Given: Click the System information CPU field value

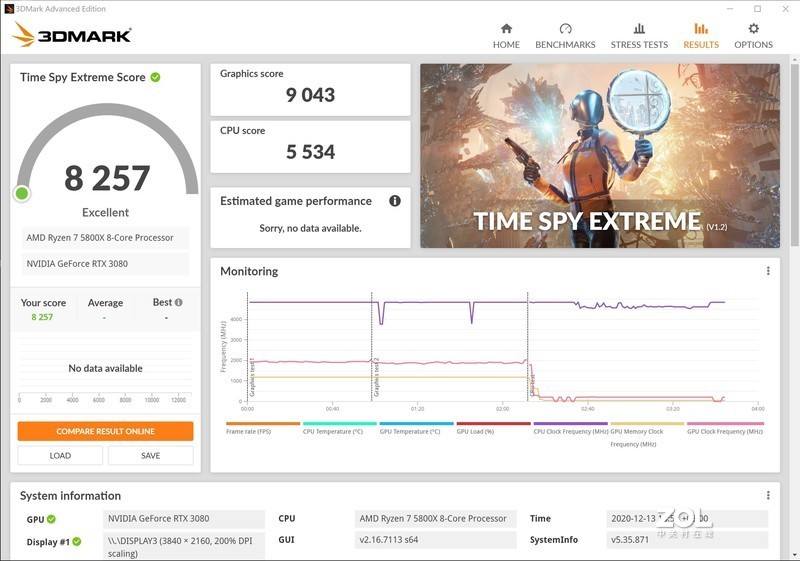Looking at the screenshot, I should [x=435, y=519].
